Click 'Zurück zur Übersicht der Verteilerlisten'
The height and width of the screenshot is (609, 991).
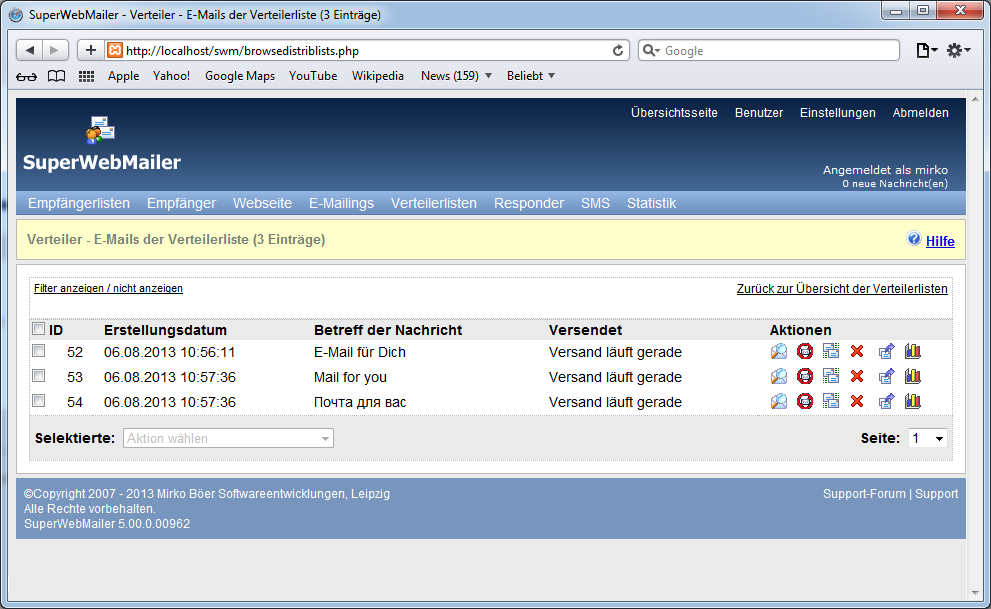click(x=842, y=289)
